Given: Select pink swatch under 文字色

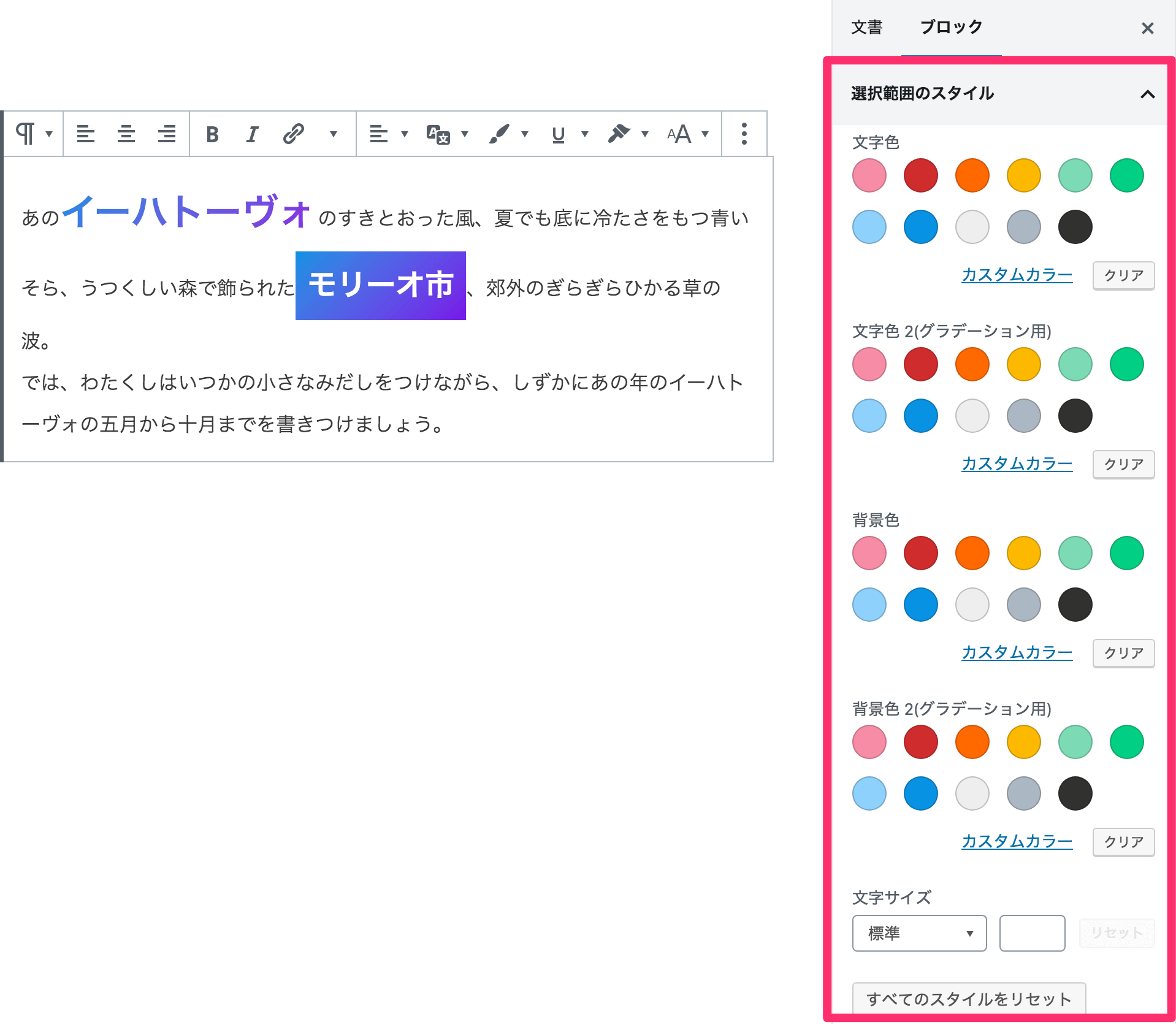Looking at the screenshot, I should (869, 175).
